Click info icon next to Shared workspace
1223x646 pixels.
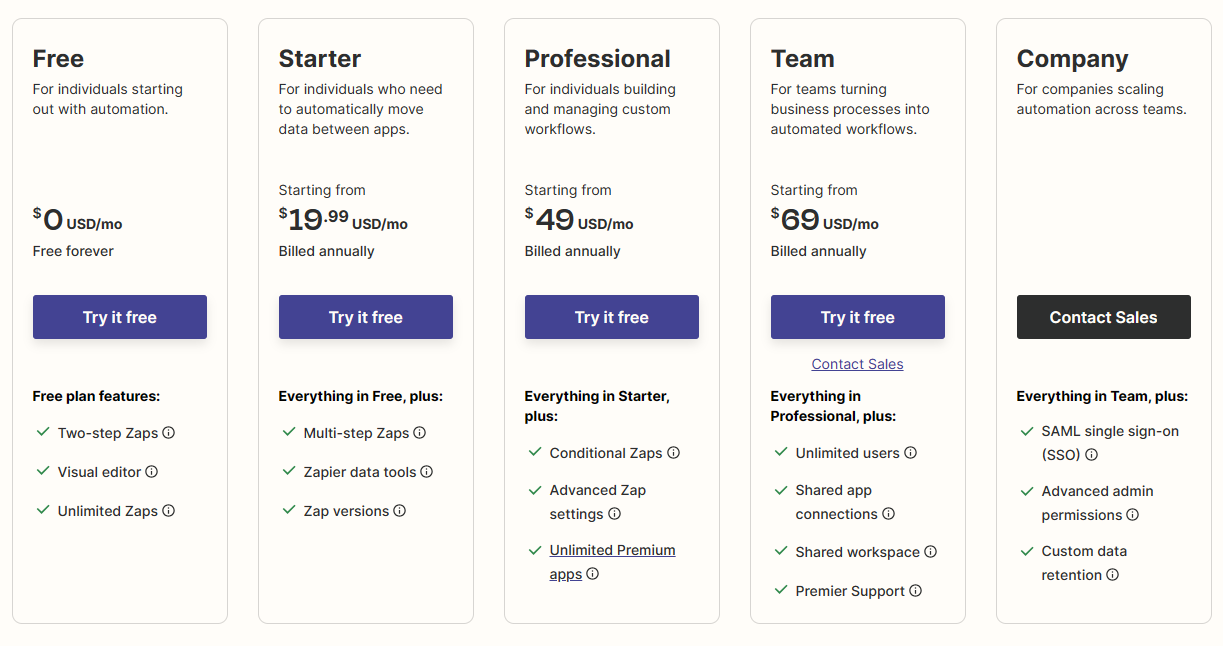tap(931, 552)
